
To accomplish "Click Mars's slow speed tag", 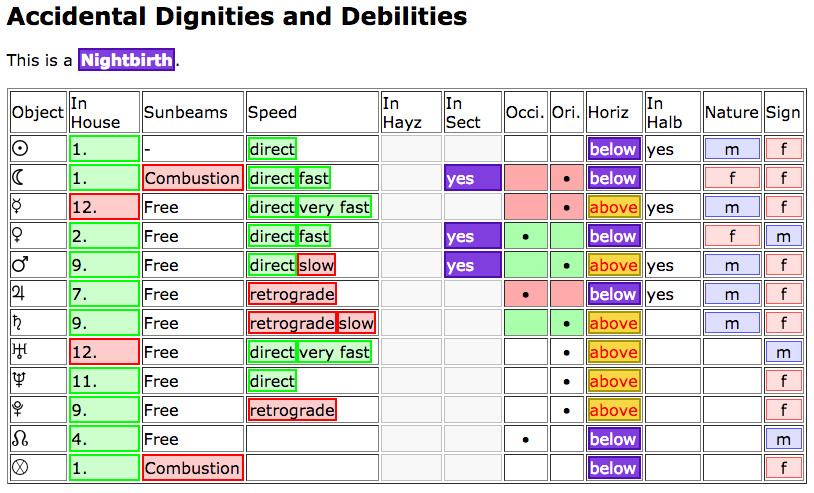I will coord(316,265).
